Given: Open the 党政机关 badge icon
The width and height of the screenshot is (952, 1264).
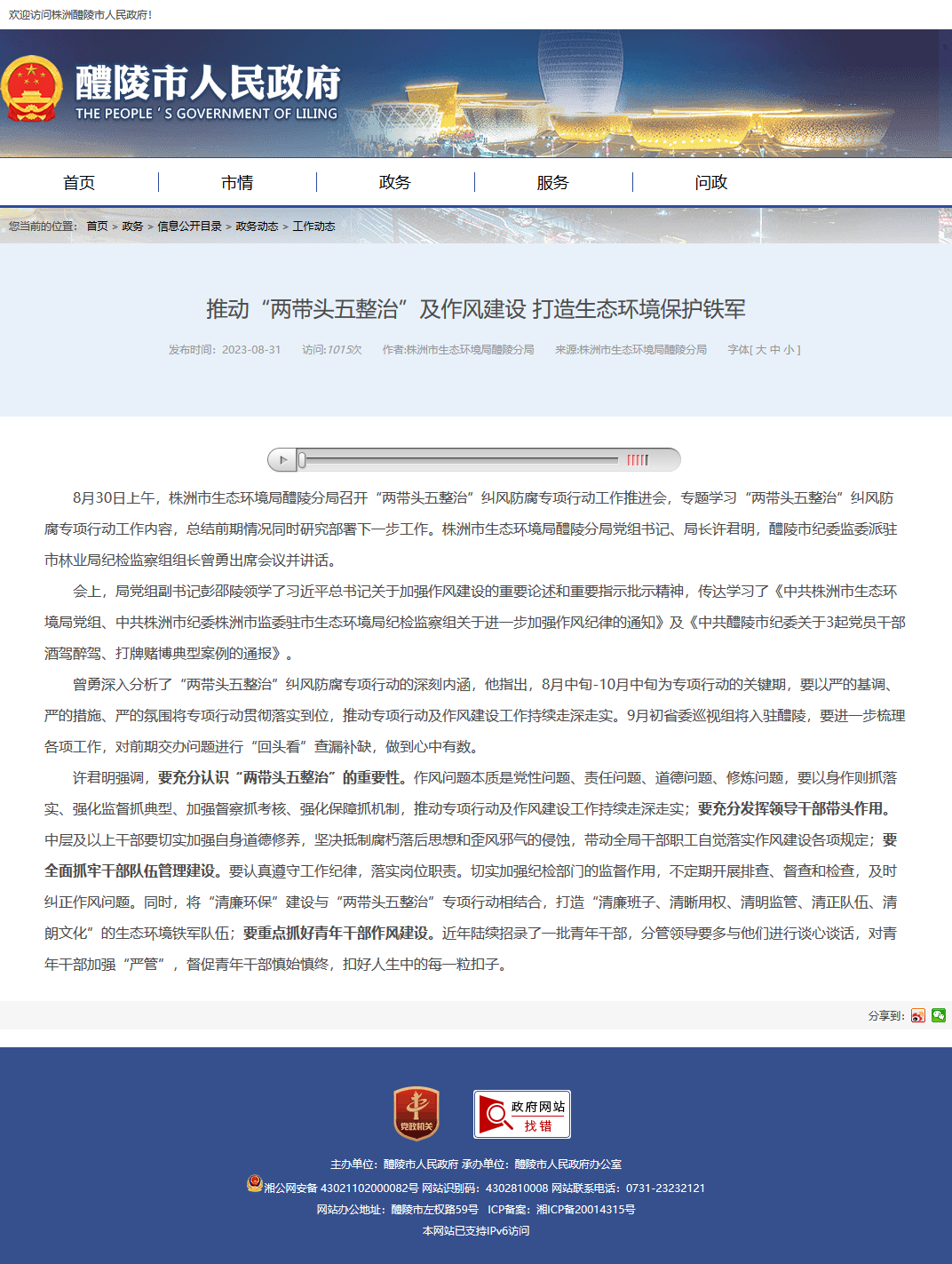Looking at the screenshot, I should tap(416, 1114).
